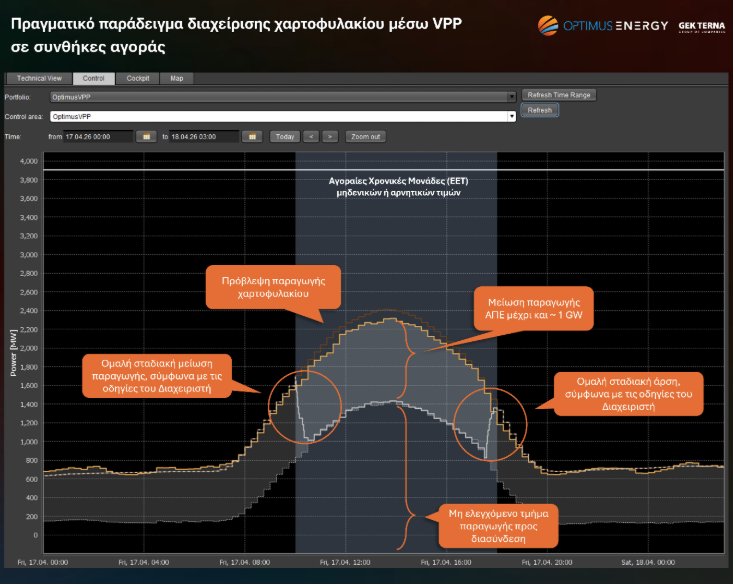Switch to the Control tab
Image resolution: width=733 pixels, height=584 pixels.
[x=93, y=79]
